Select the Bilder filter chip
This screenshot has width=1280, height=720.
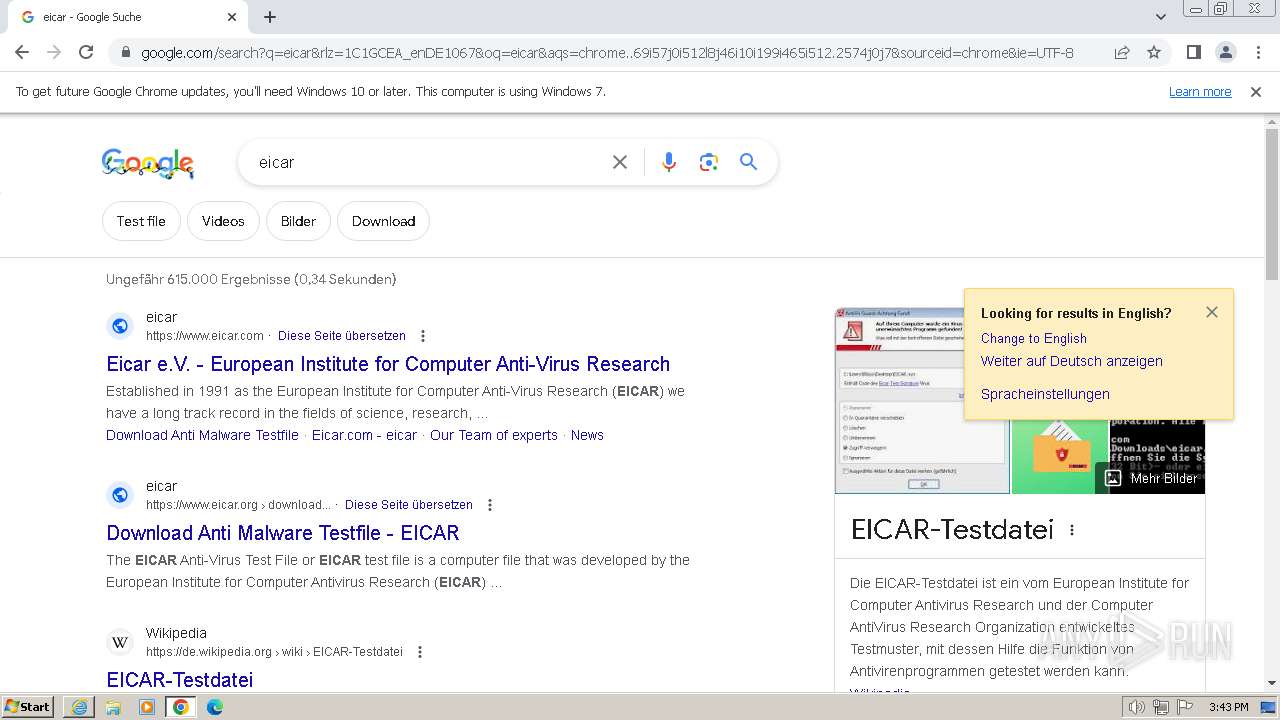coord(298,221)
